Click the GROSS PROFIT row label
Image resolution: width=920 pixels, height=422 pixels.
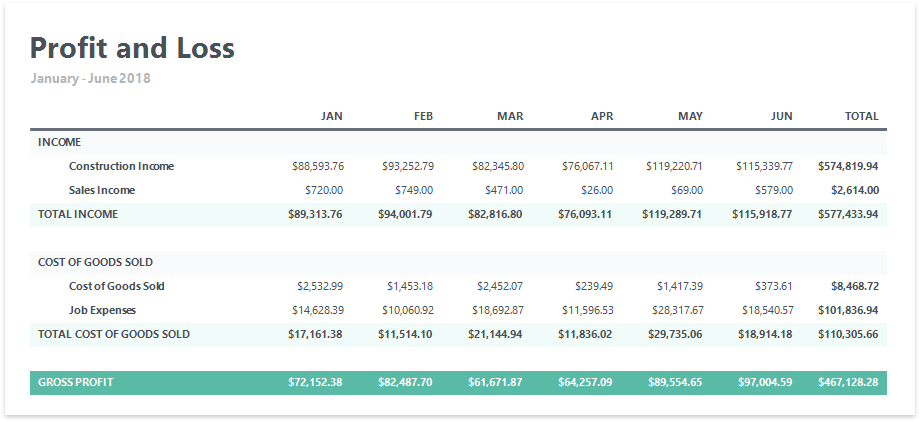pos(75,382)
